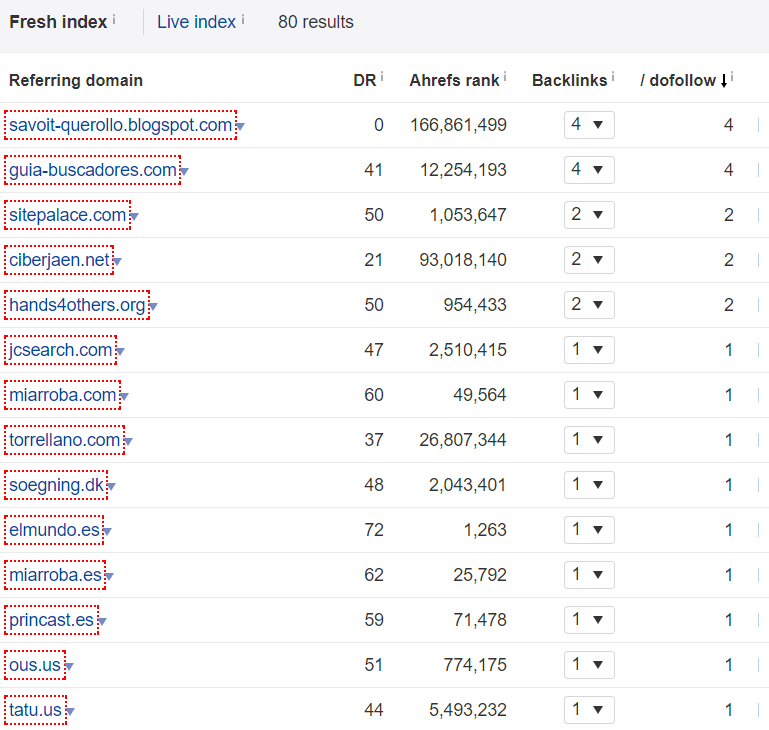Viewport: 769px width, 730px height.
Task: Open backlinks dropdown for hands4others.org
Action: coord(589,305)
